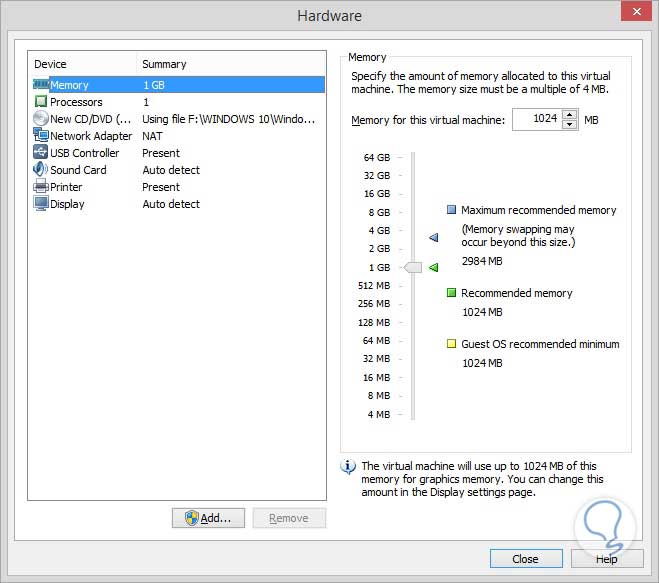Click the 16 GB slider label

[x=377, y=193]
